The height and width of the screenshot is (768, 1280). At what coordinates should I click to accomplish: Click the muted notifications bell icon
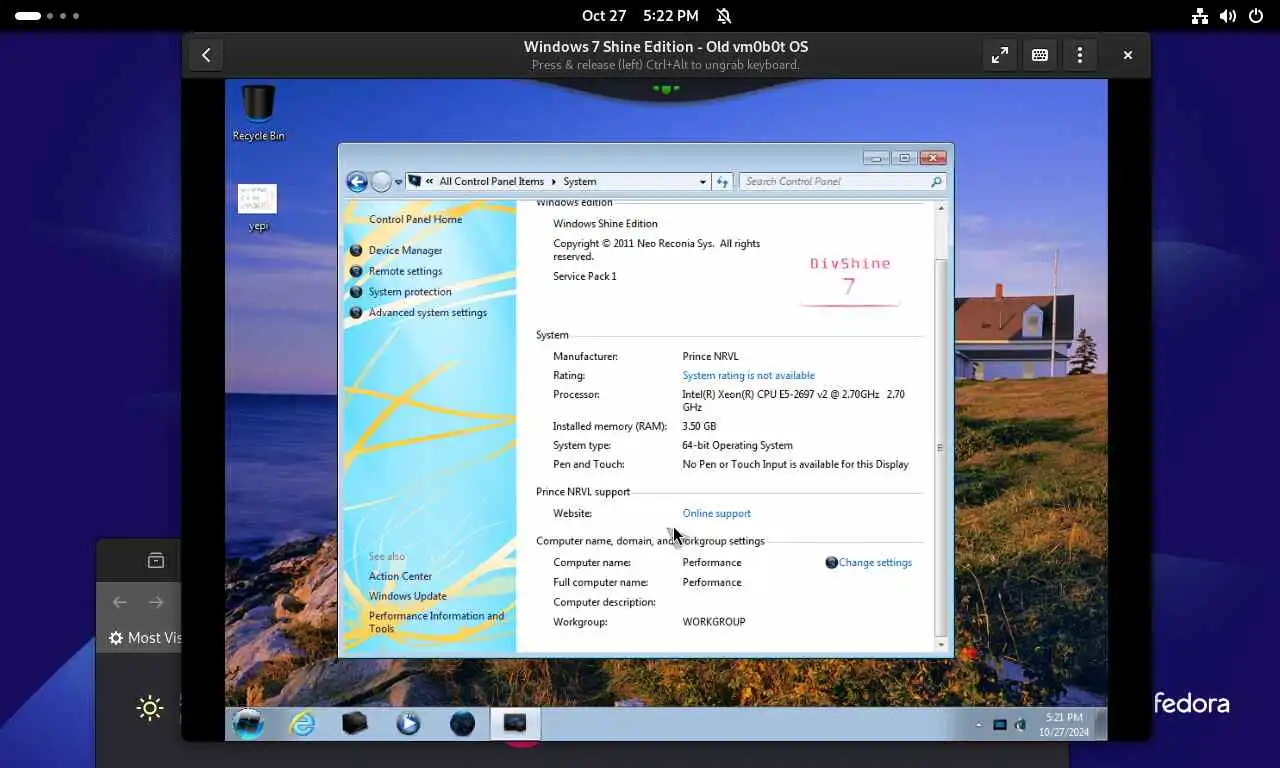coord(724,16)
